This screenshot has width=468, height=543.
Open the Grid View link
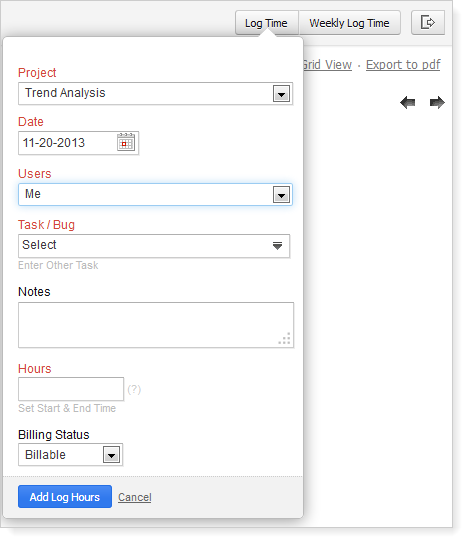tap(327, 65)
